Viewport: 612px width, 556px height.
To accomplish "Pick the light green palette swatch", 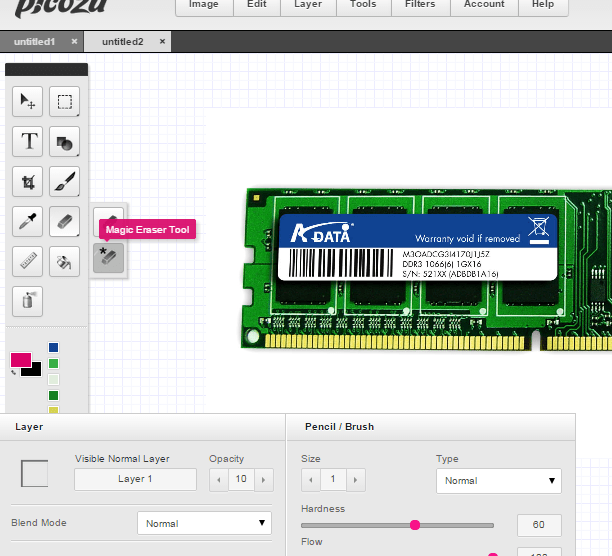I will pos(53,363).
